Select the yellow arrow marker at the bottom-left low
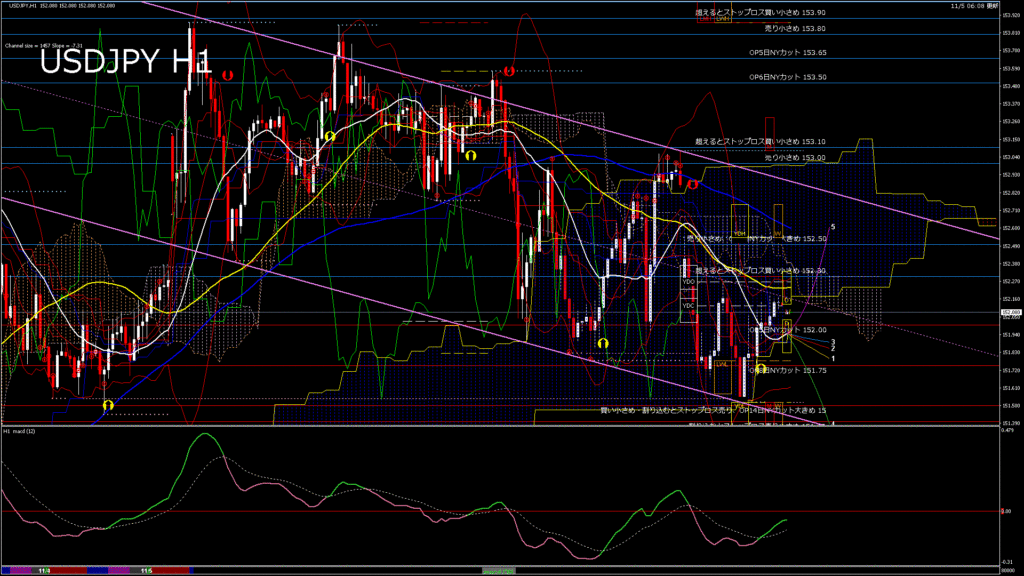Screen dimensions: 1024x576 (x=107, y=404)
